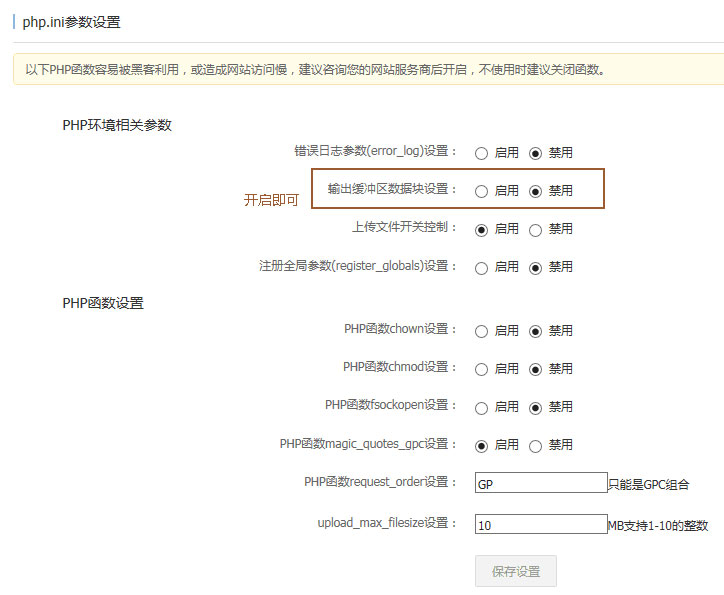Enable 输出缓冲区数据块设置 option
Screen dimensions: 724x595
[481, 191]
